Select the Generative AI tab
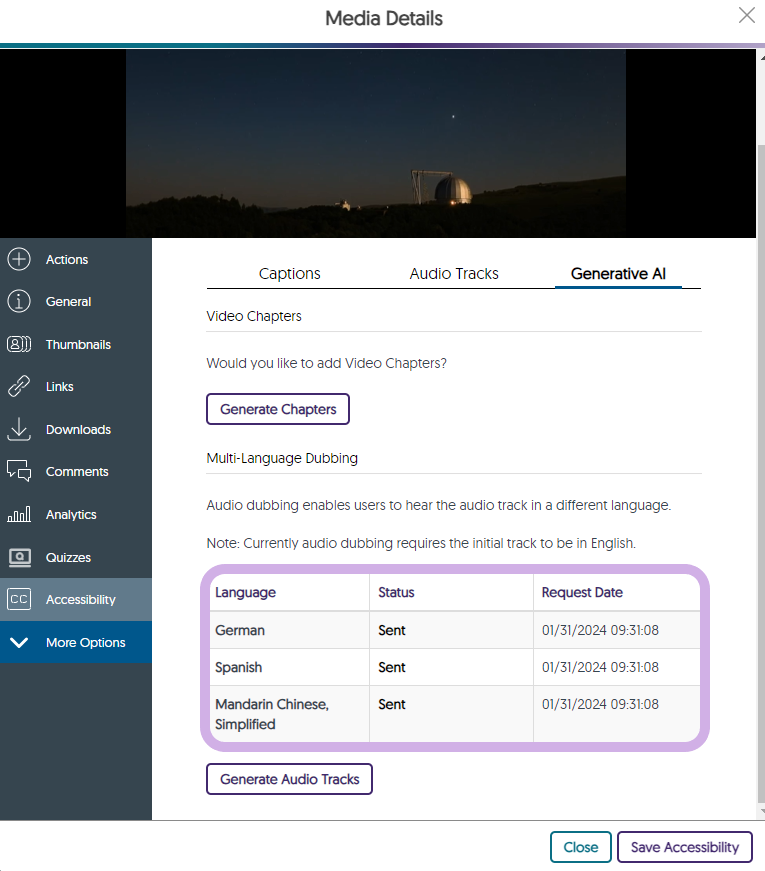The image size is (765, 871). click(618, 273)
